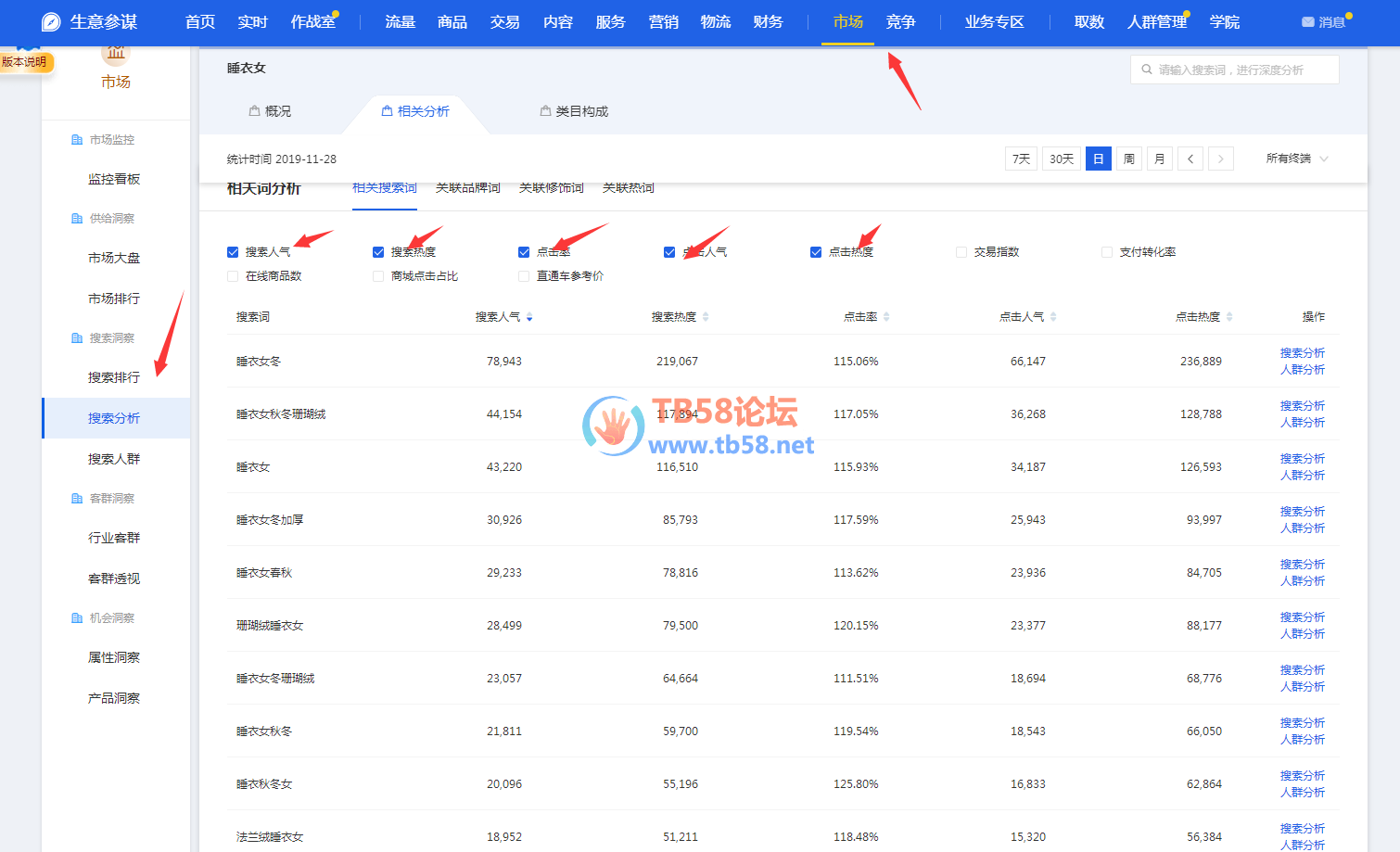Select the 30天 time range button
The image size is (1400, 852).
pos(1062,159)
